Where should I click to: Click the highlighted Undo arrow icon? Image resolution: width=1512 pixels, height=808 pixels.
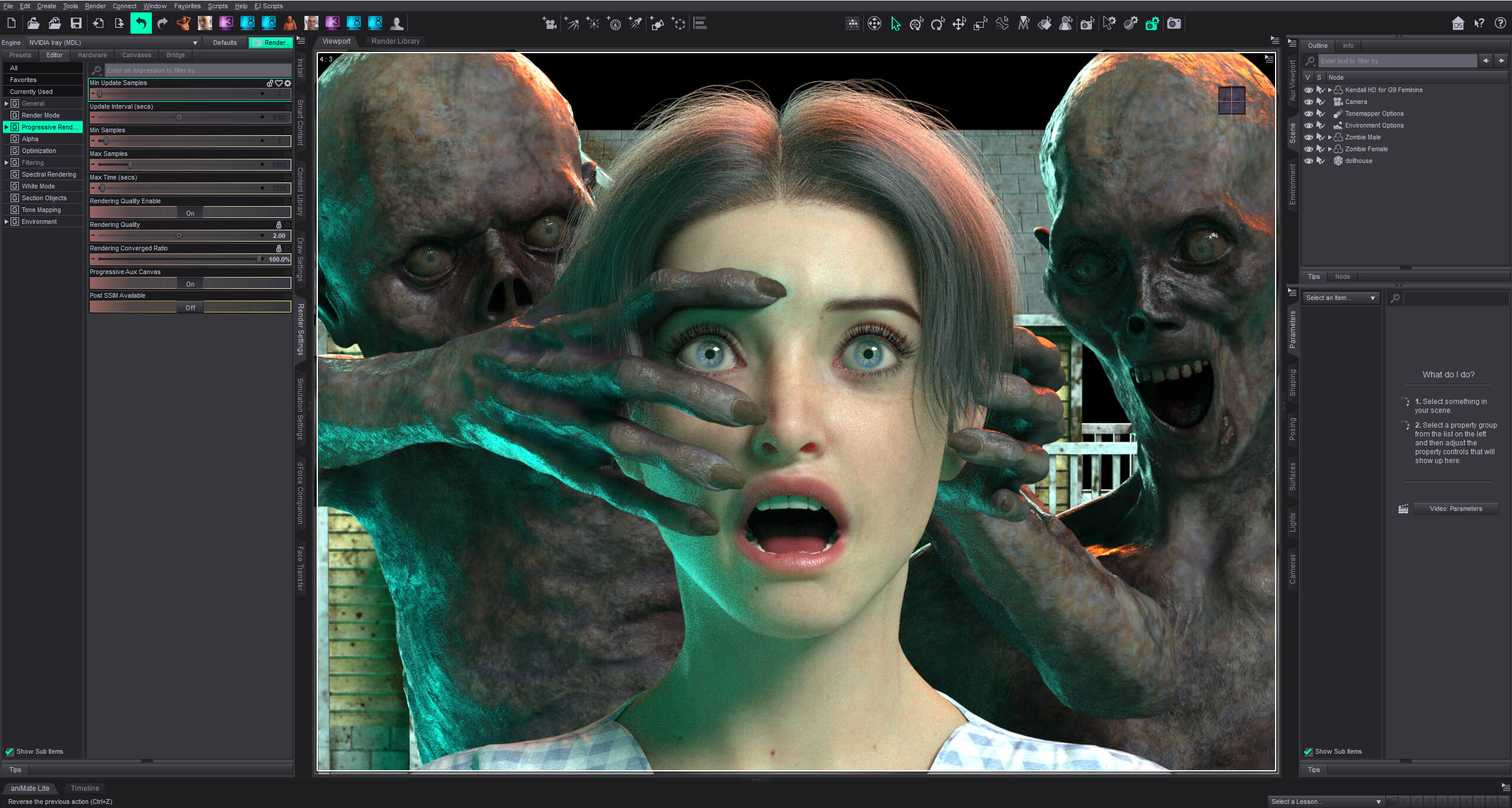pos(141,23)
